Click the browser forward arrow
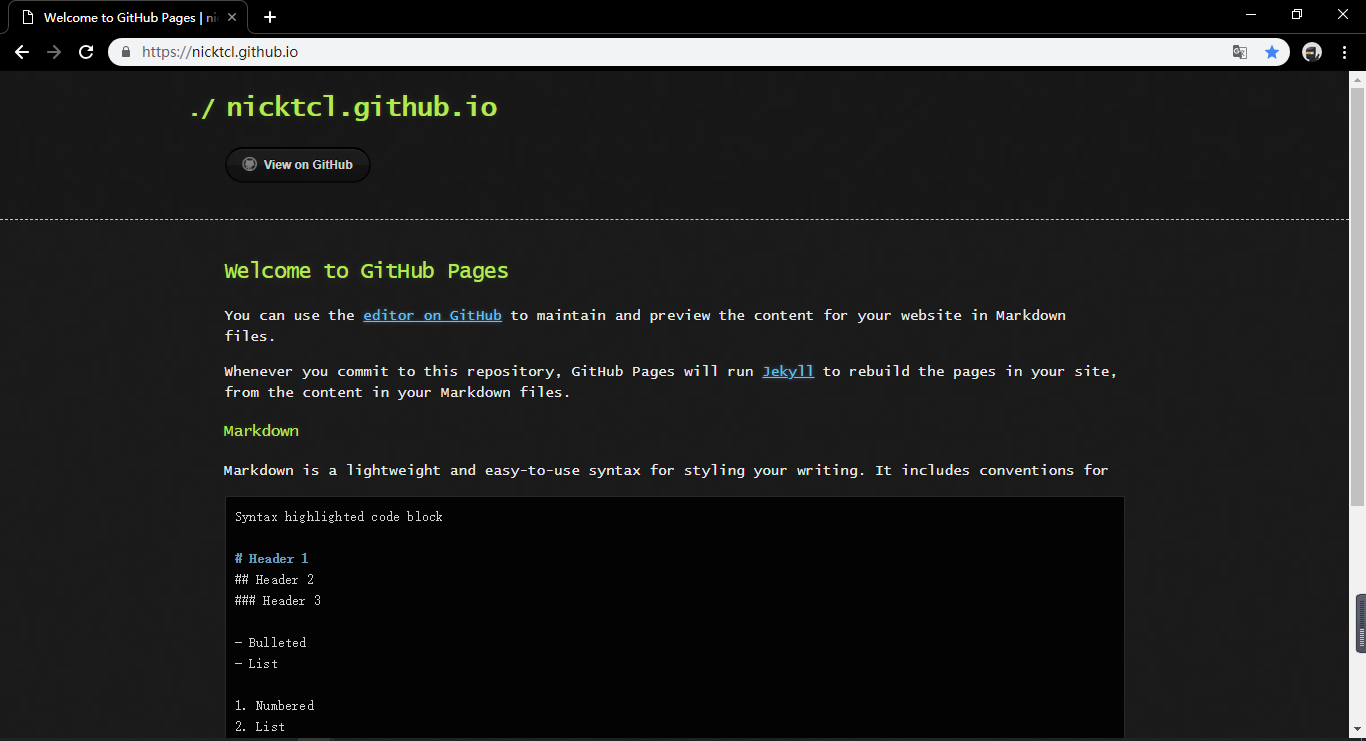 54,52
